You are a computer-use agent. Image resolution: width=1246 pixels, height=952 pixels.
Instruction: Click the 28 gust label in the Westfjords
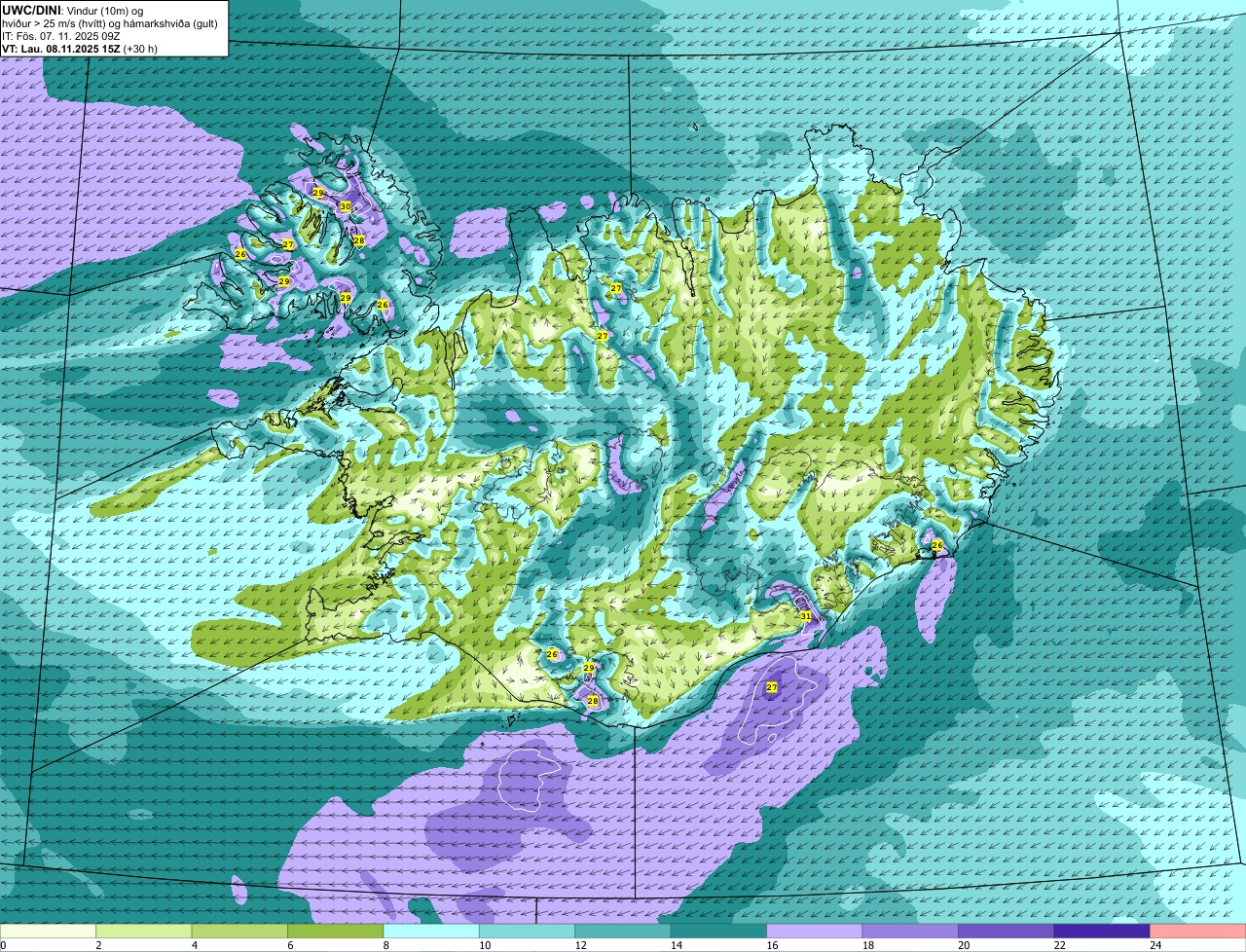[x=358, y=240]
